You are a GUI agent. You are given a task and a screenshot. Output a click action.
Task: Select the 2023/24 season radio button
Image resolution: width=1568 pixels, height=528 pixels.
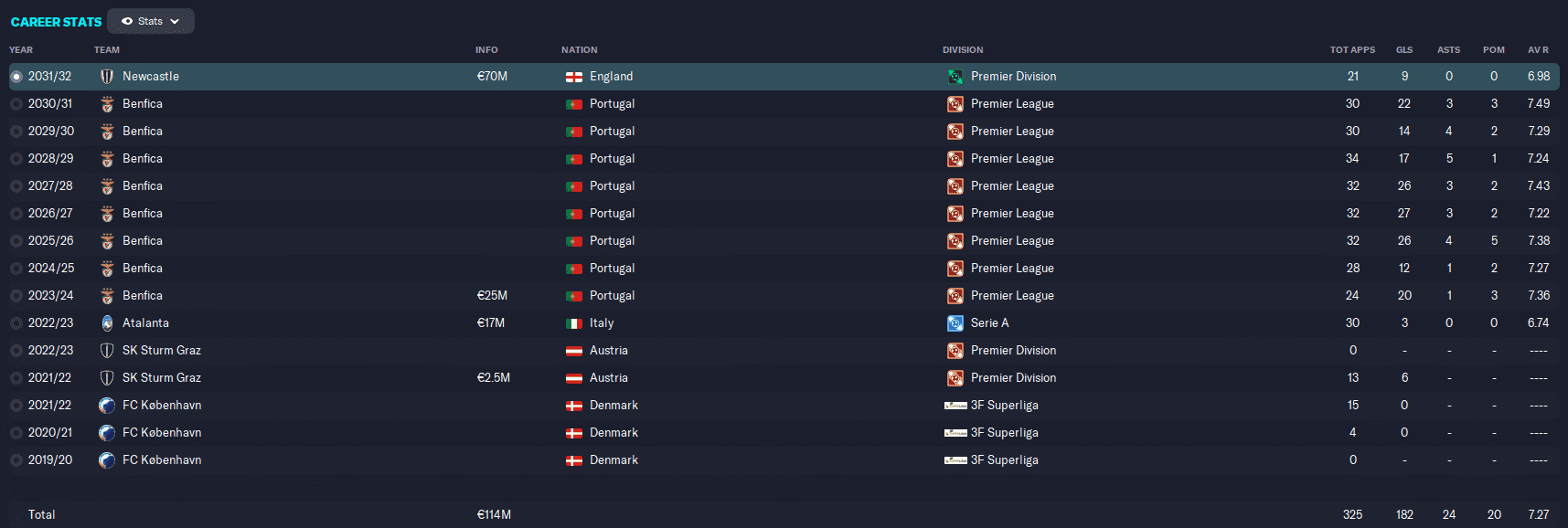click(x=16, y=296)
